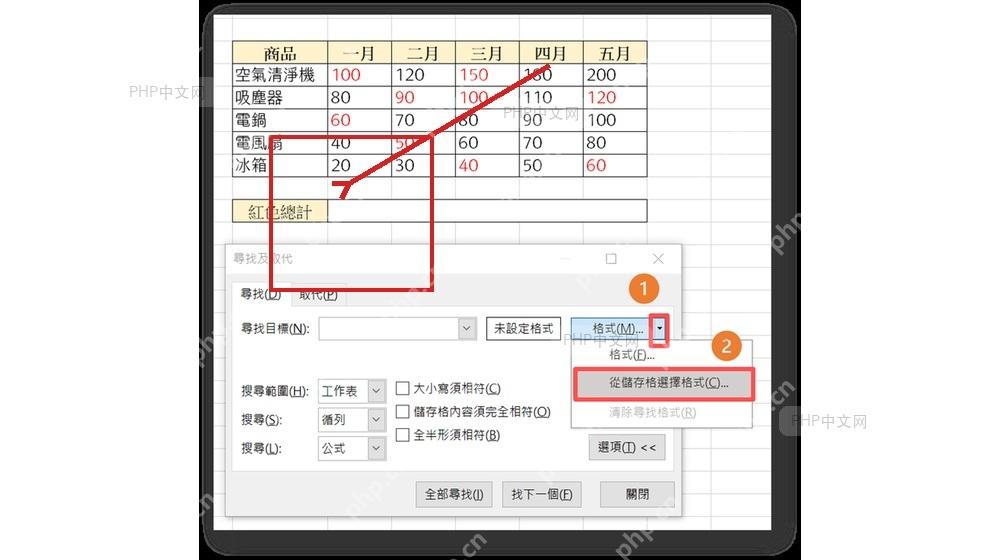Select the 吸塵器 一月 cell with 80

tap(360, 97)
